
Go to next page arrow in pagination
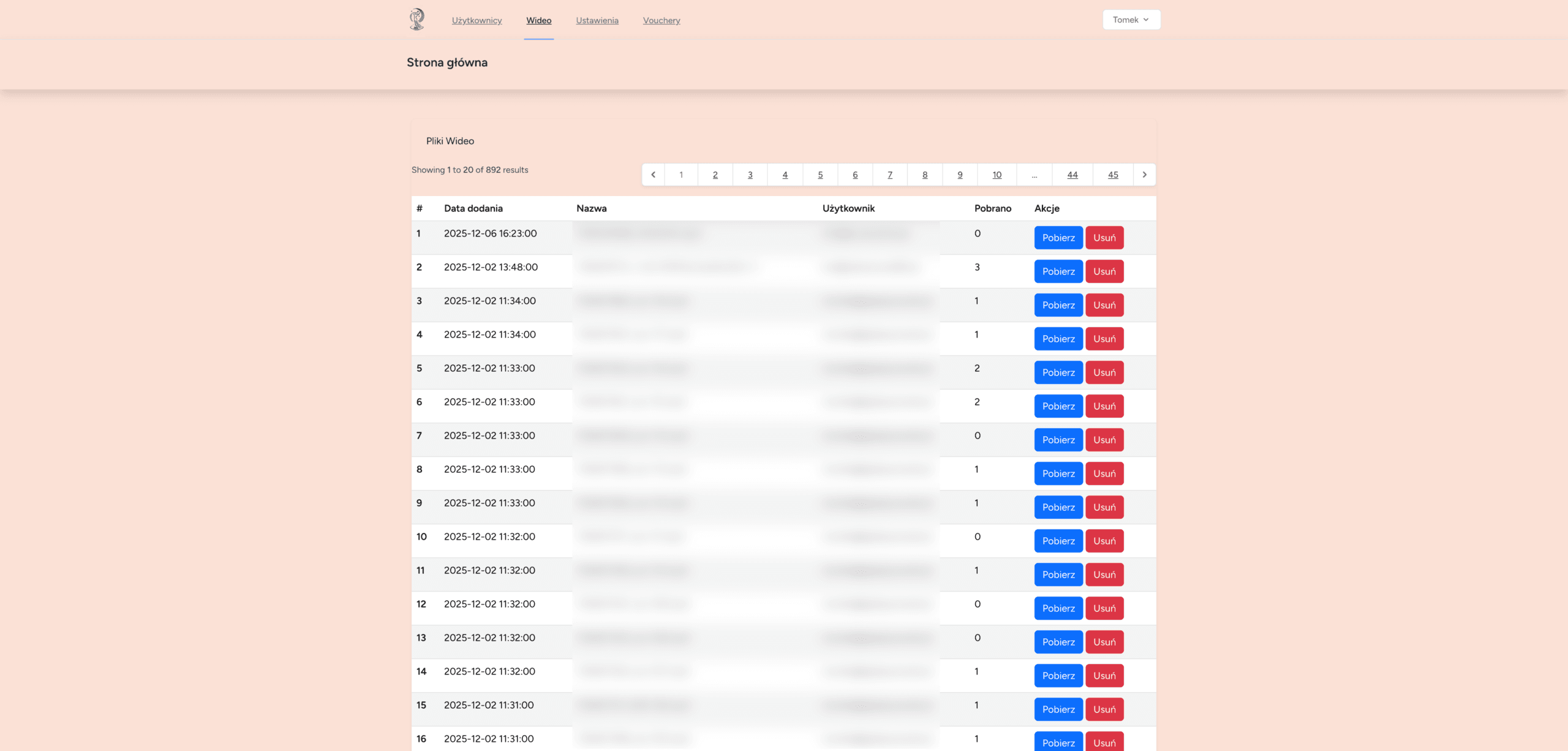1144,175
